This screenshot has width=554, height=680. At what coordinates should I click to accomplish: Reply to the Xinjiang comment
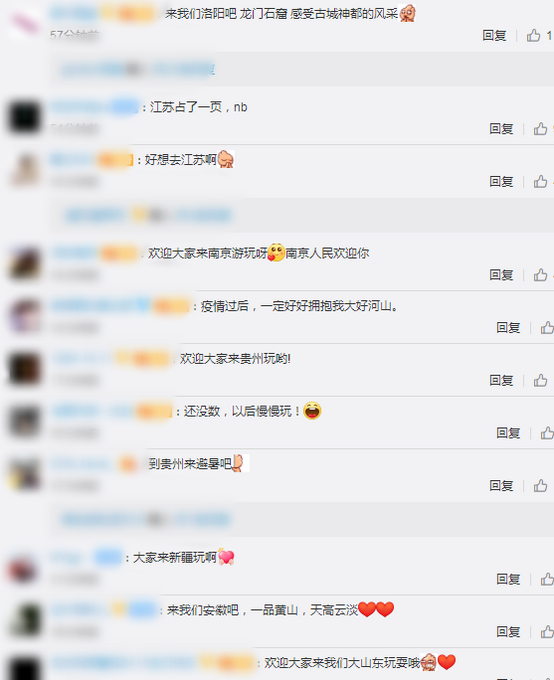pyautogui.click(x=508, y=579)
